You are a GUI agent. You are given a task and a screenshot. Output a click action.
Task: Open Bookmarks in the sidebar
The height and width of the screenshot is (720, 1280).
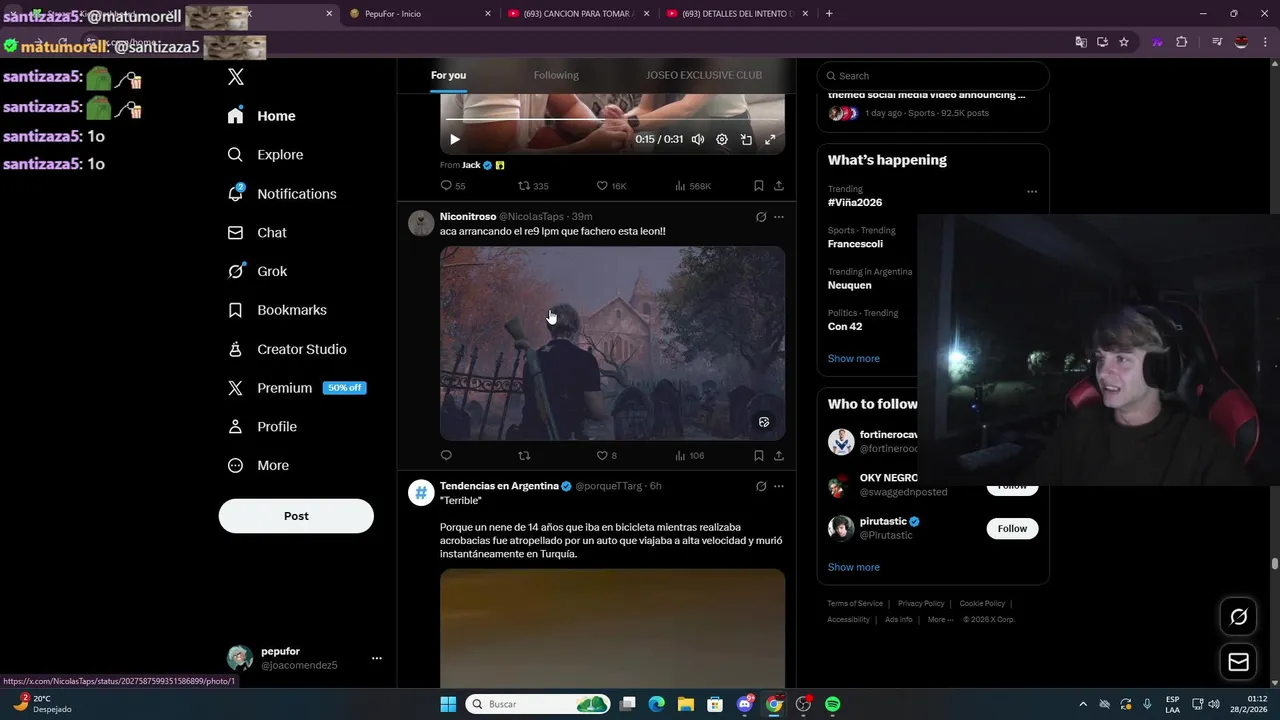point(277,310)
